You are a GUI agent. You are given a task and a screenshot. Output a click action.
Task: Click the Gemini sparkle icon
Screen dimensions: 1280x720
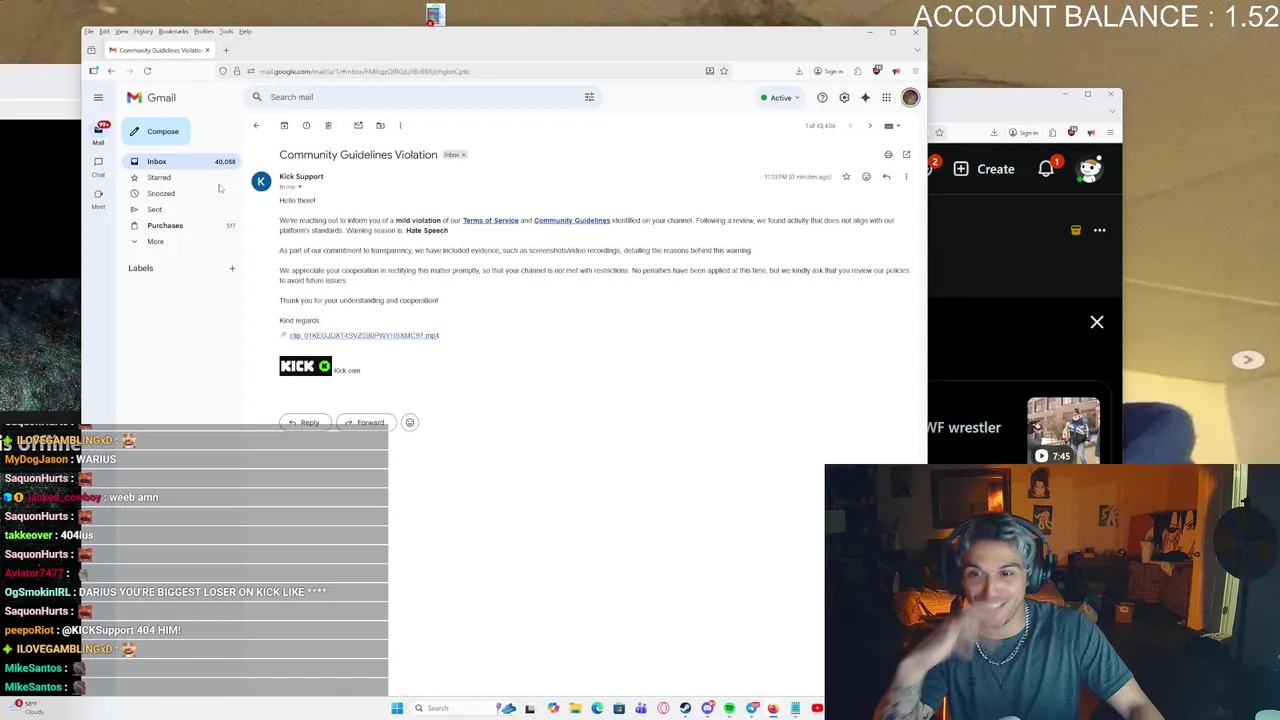(x=865, y=97)
